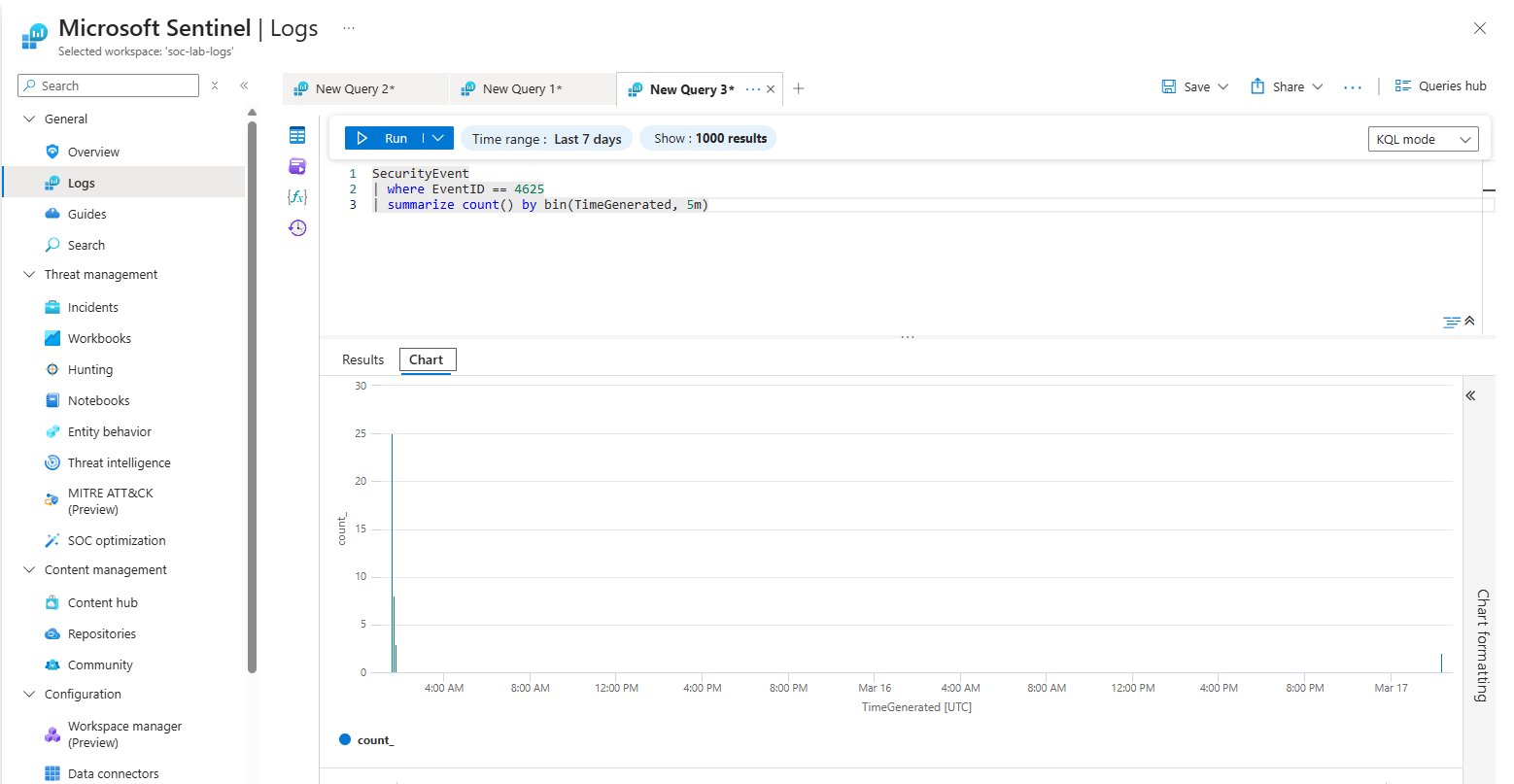Open the Run button dropdown arrow

tap(438, 138)
